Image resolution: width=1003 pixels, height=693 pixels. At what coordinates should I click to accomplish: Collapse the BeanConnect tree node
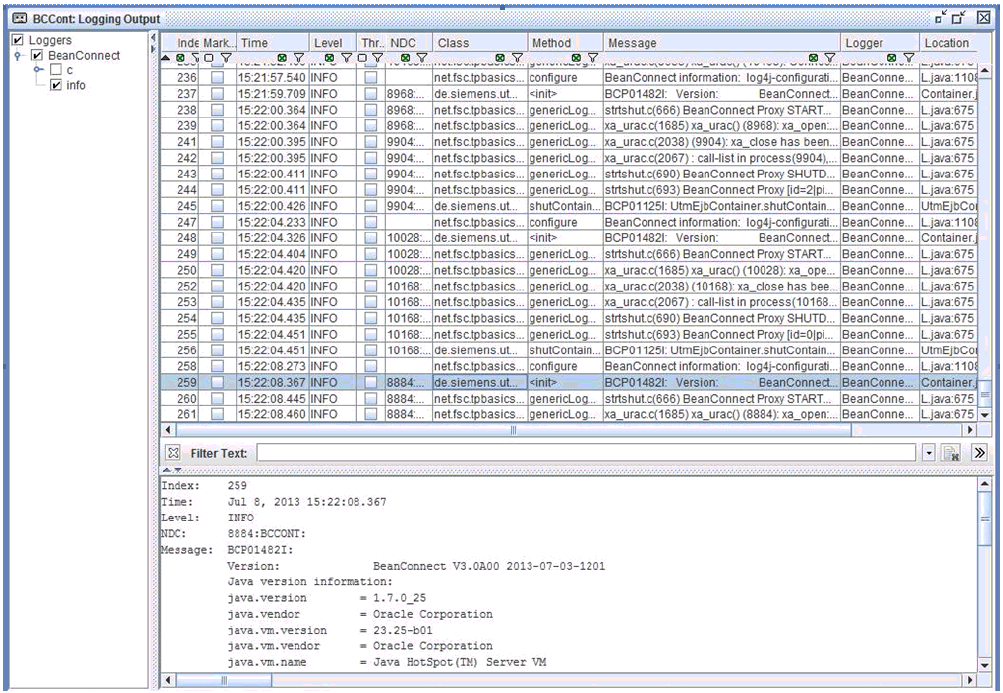coord(20,56)
